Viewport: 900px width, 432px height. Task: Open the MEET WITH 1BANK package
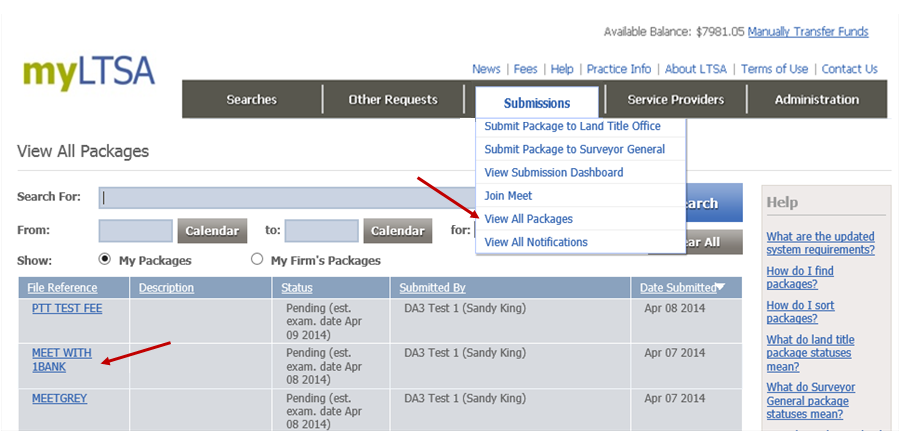pos(61,360)
